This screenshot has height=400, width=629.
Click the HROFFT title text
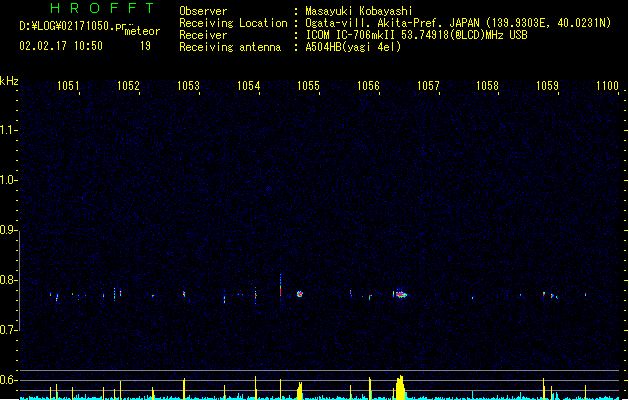click(x=103, y=8)
